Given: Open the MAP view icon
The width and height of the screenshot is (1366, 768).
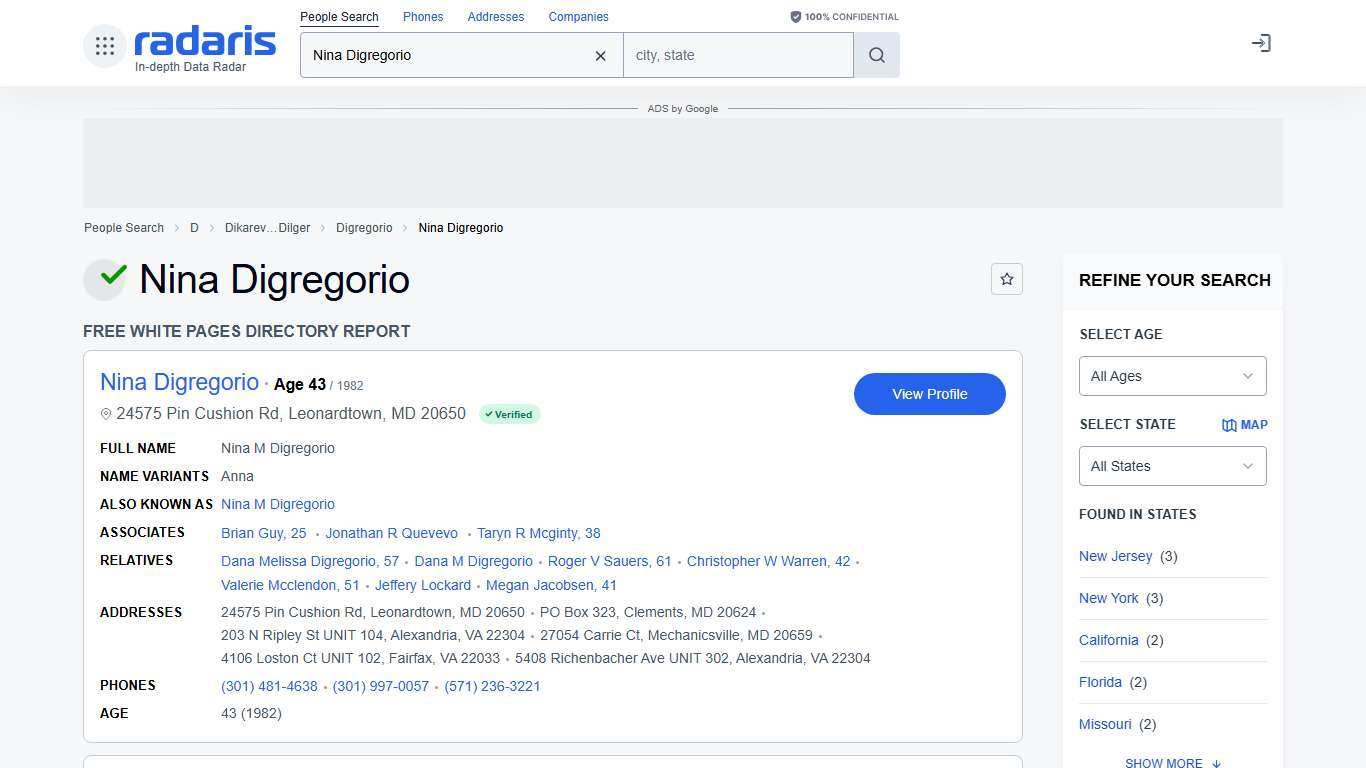Looking at the screenshot, I should pos(1244,424).
